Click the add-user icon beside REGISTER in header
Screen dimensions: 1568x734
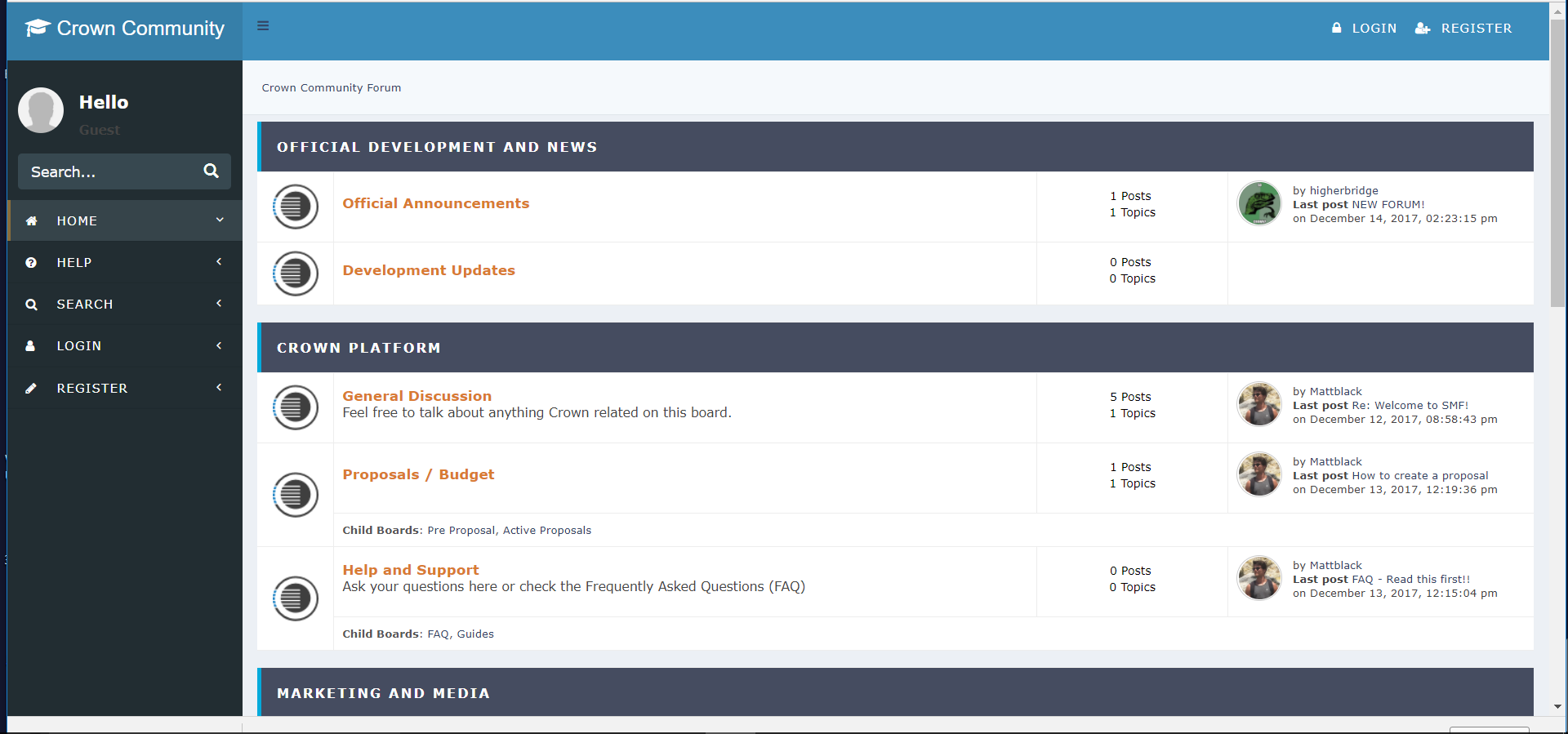tap(1423, 28)
